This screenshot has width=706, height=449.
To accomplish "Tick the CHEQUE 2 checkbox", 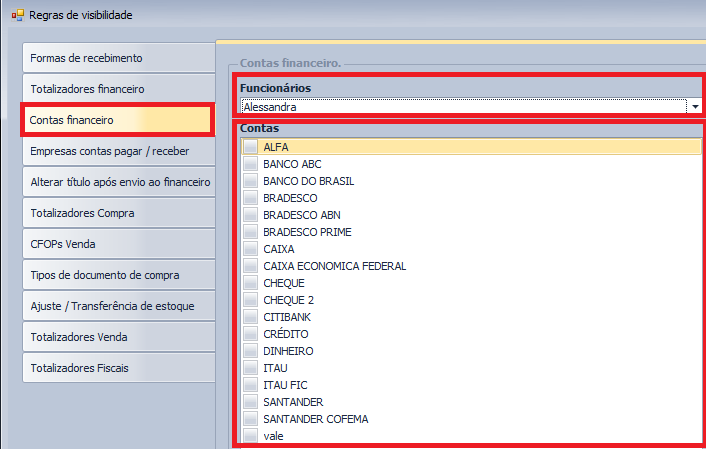I will click(x=250, y=300).
